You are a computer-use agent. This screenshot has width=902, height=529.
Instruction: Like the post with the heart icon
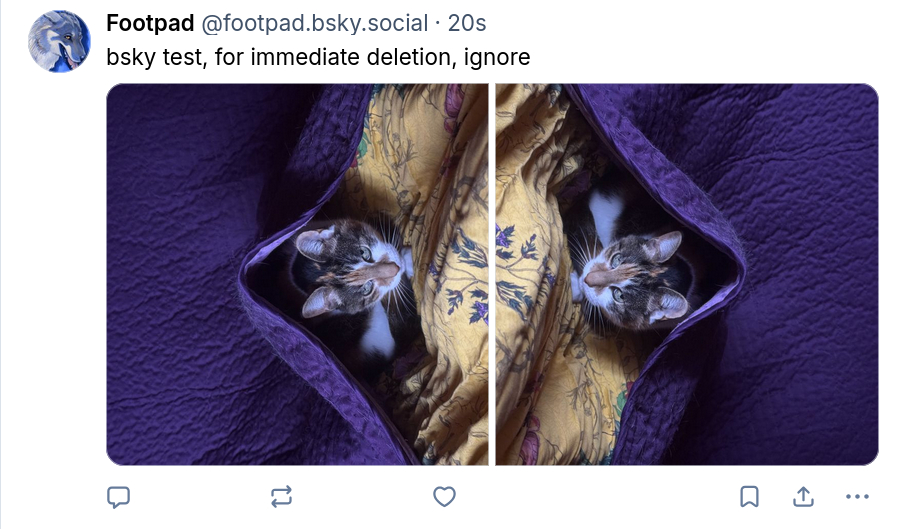pos(444,497)
